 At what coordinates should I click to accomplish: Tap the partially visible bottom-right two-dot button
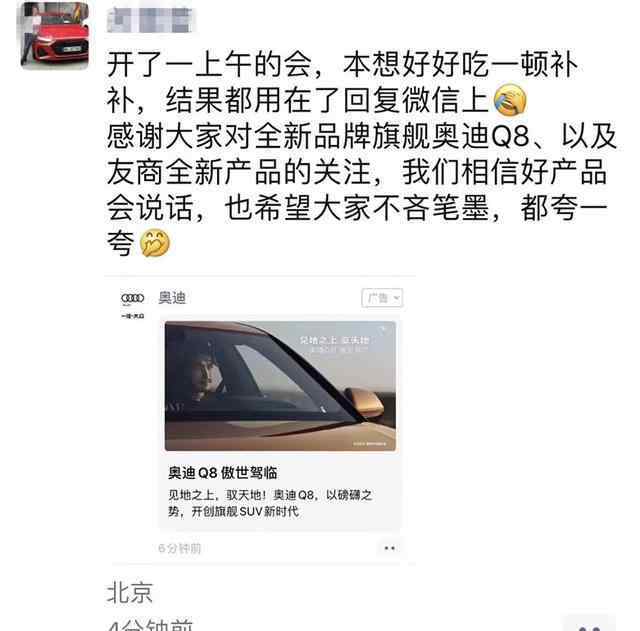tap(589, 623)
